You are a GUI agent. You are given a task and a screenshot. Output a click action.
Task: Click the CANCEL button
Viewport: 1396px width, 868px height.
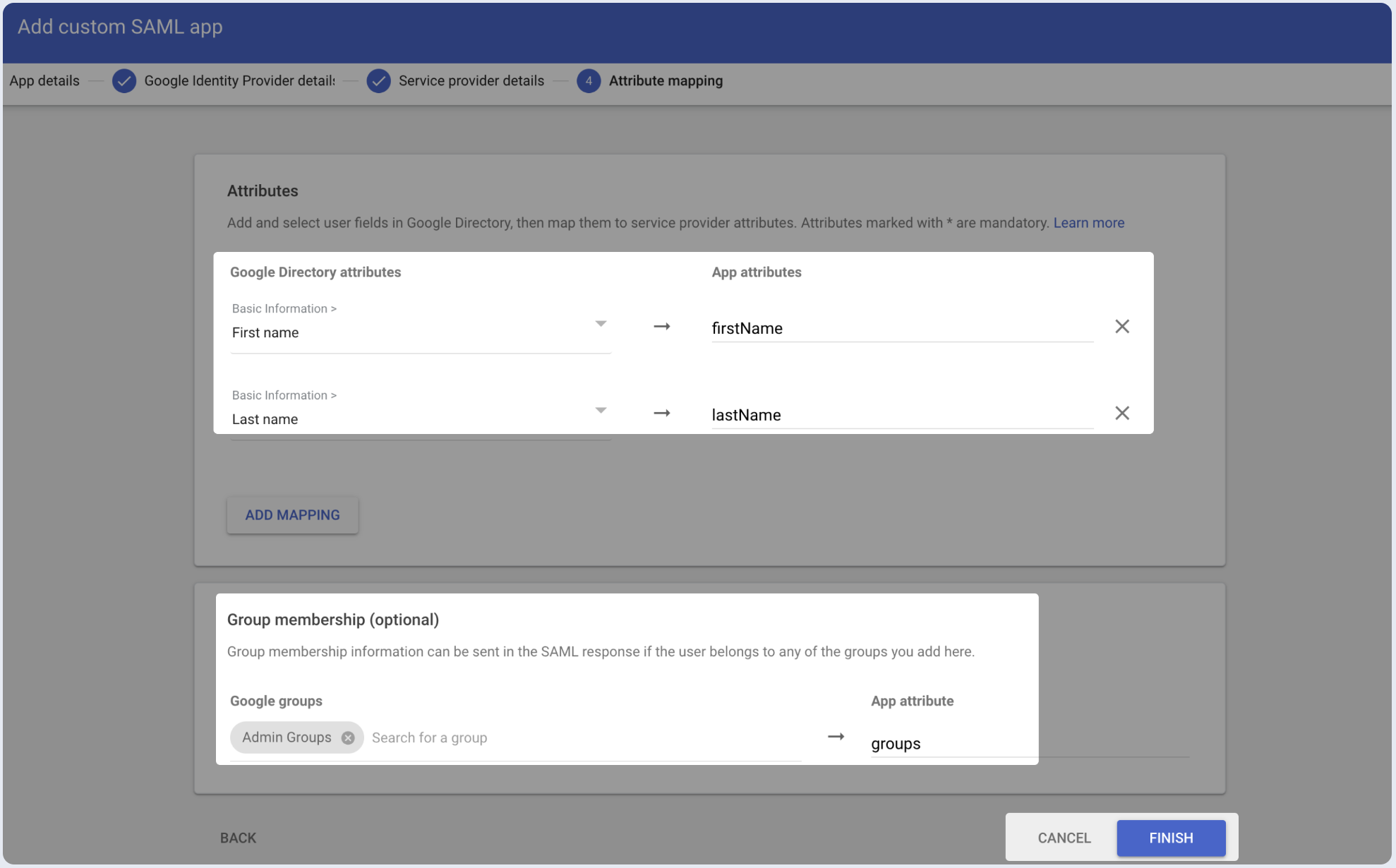click(x=1064, y=838)
